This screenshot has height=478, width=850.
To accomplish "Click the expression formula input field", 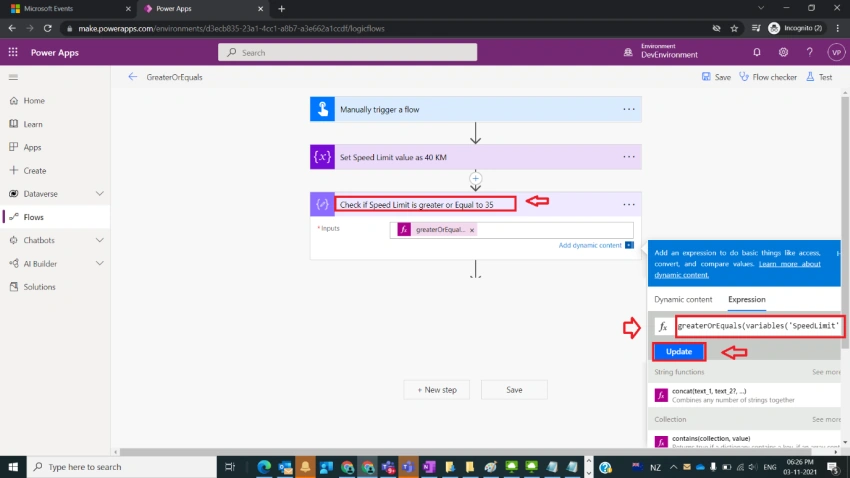I will tap(759, 326).
